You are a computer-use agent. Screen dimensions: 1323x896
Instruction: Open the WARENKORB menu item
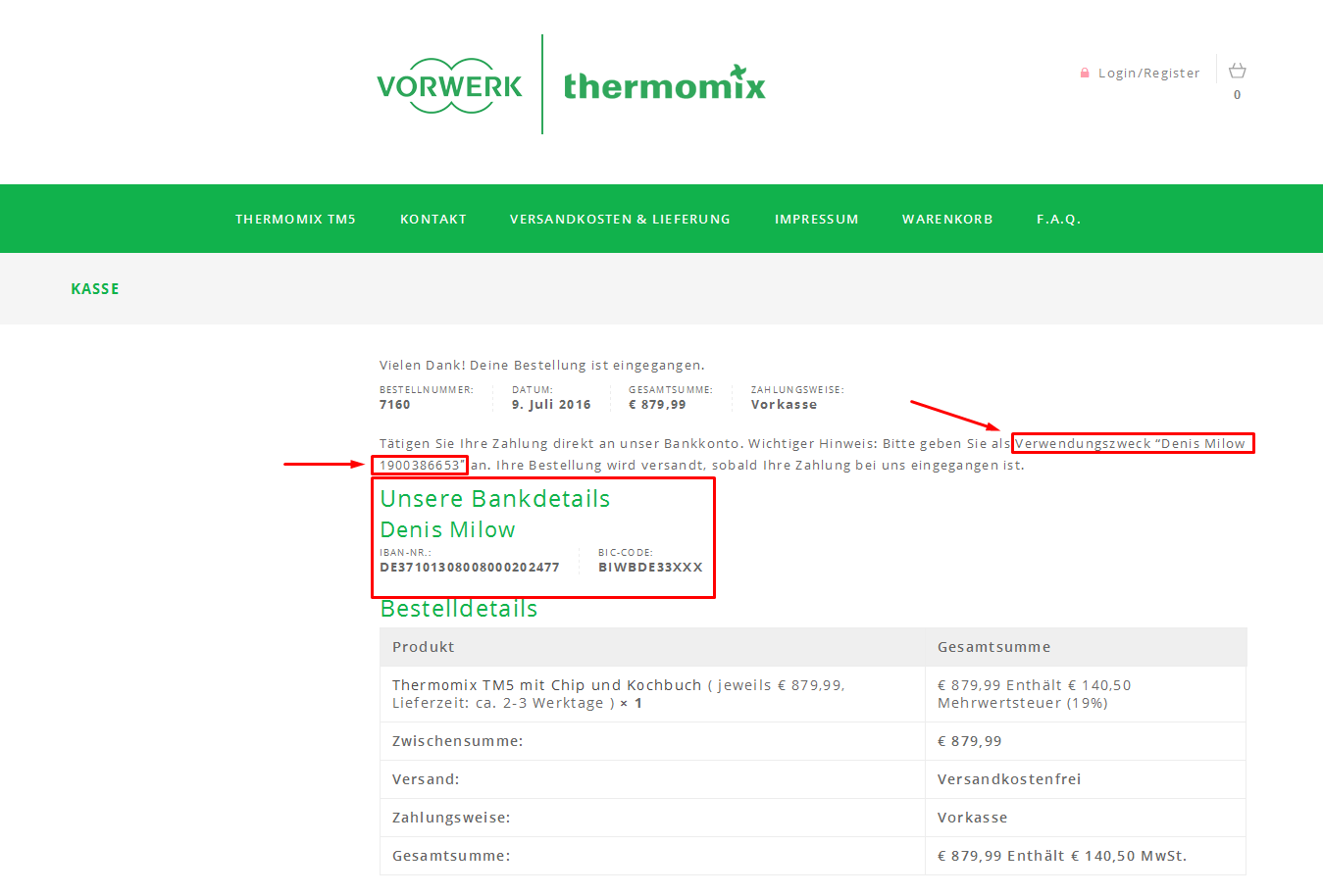pos(947,220)
